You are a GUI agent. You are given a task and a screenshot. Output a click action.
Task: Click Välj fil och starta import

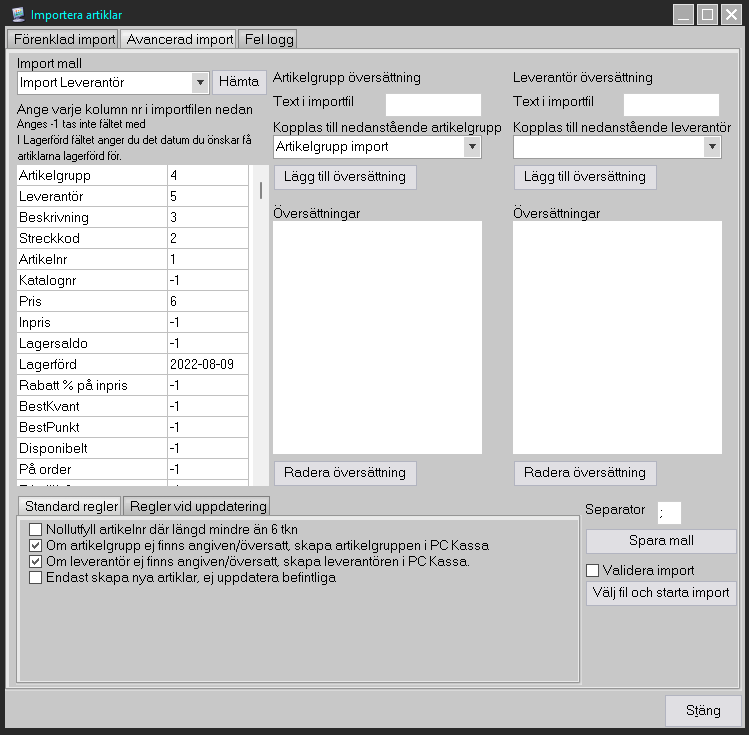tap(661, 593)
